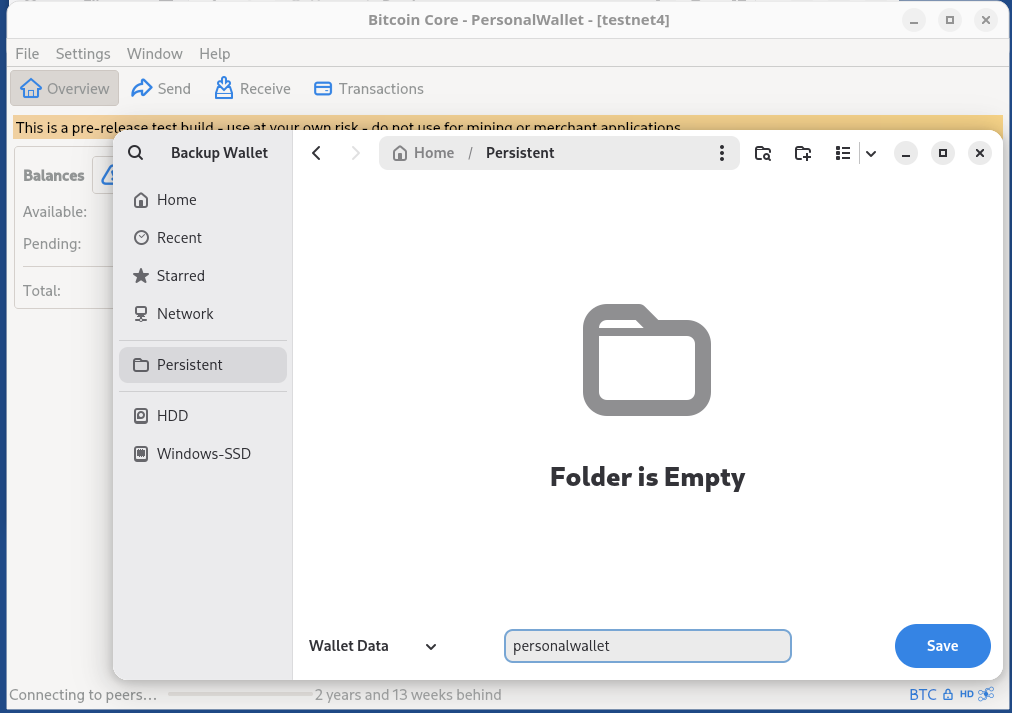Open the Wallet Data file type dropdown
This screenshot has height=713, width=1012.
coord(373,646)
